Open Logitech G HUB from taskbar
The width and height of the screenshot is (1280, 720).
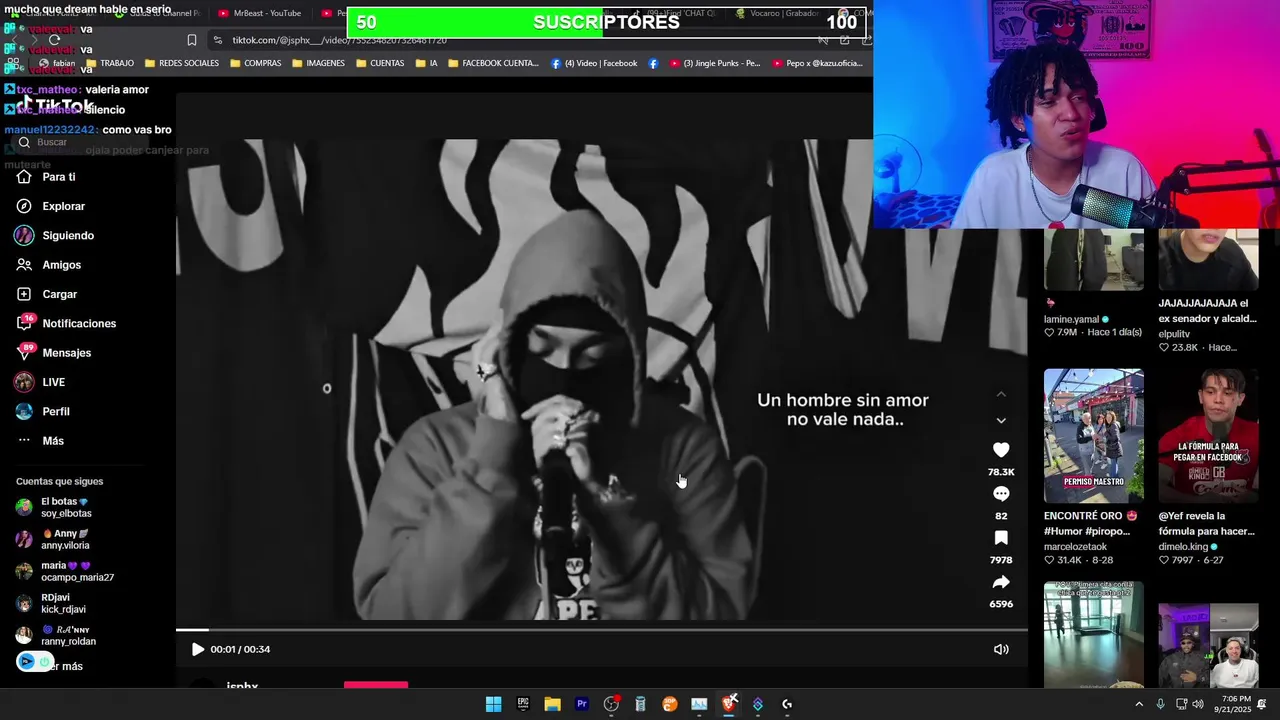pos(787,704)
